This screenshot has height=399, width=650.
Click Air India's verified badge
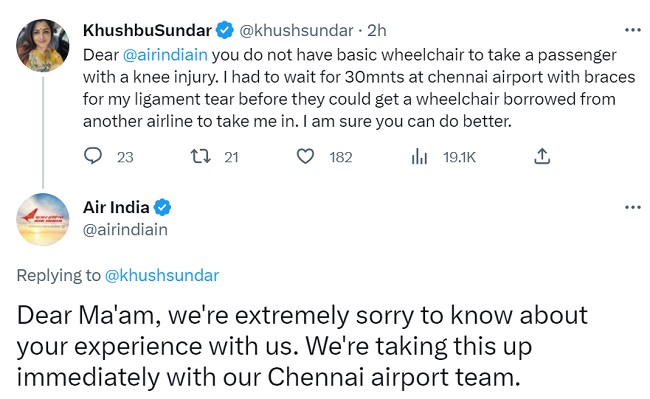(162, 207)
